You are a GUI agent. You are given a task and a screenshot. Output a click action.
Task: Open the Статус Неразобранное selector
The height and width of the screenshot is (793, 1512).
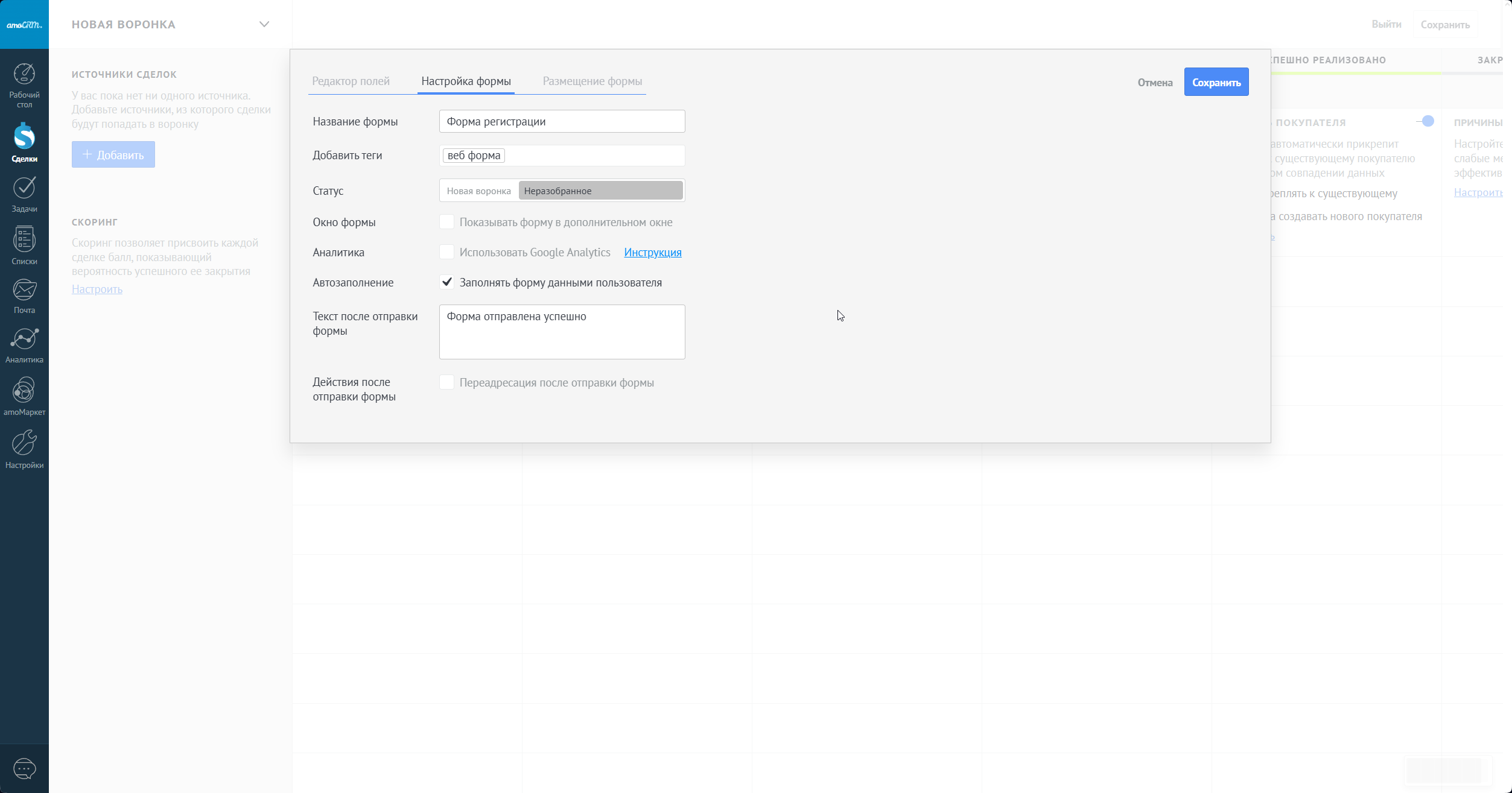[x=600, y=191]
